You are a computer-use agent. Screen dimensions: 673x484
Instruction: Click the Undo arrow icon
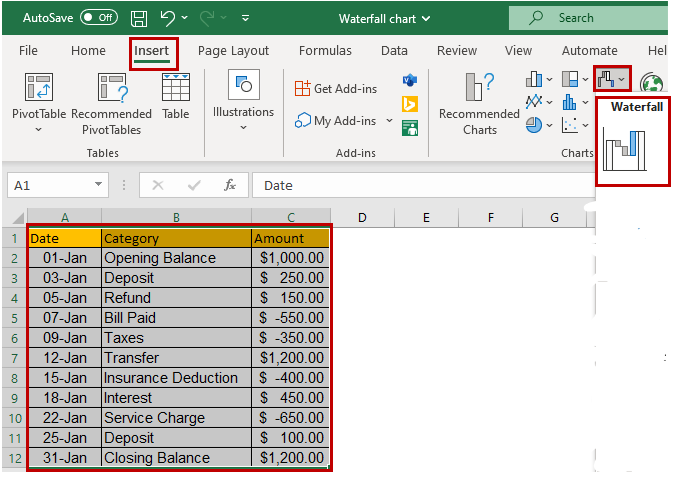pyautogui.click(x=167, y=18)
